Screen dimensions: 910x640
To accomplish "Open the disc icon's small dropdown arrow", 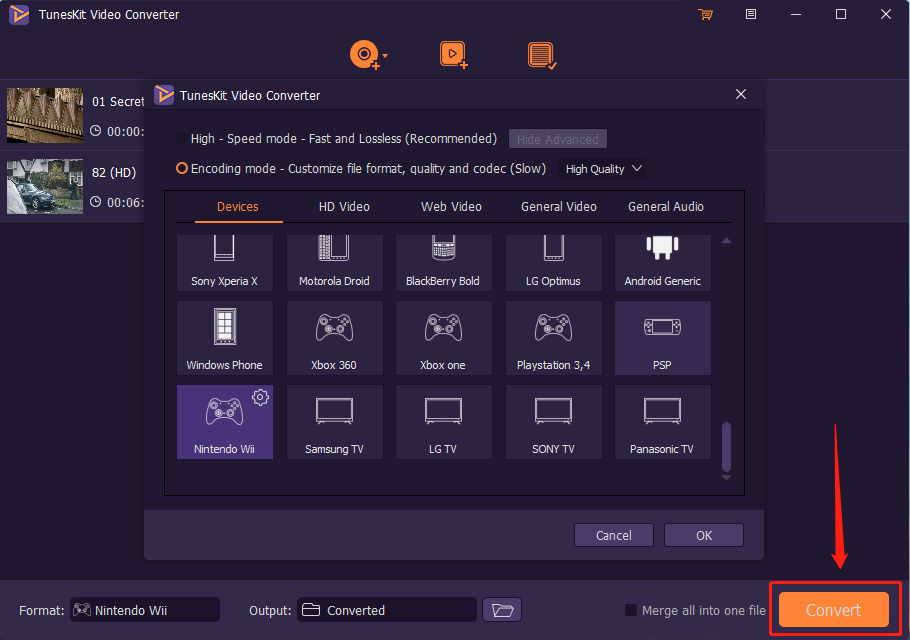I will 385,56.
